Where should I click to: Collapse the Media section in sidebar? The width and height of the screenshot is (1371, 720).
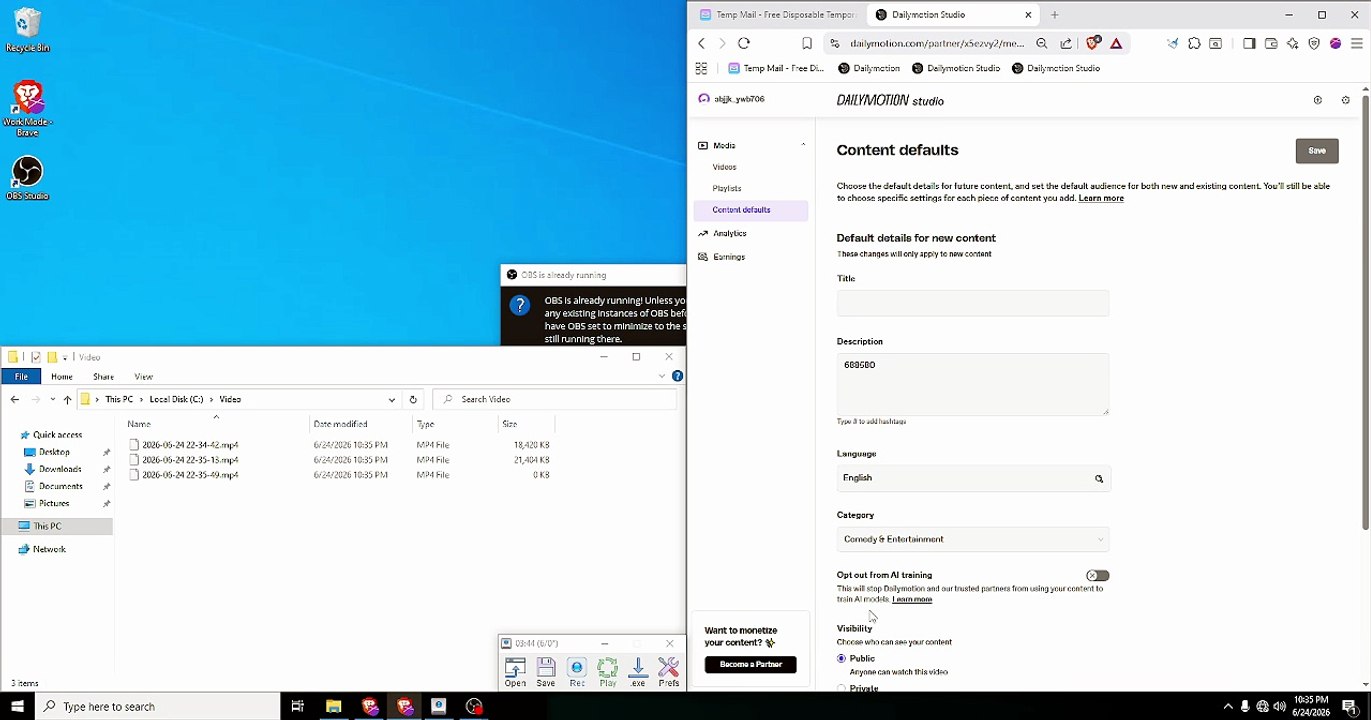coord(803,146)
